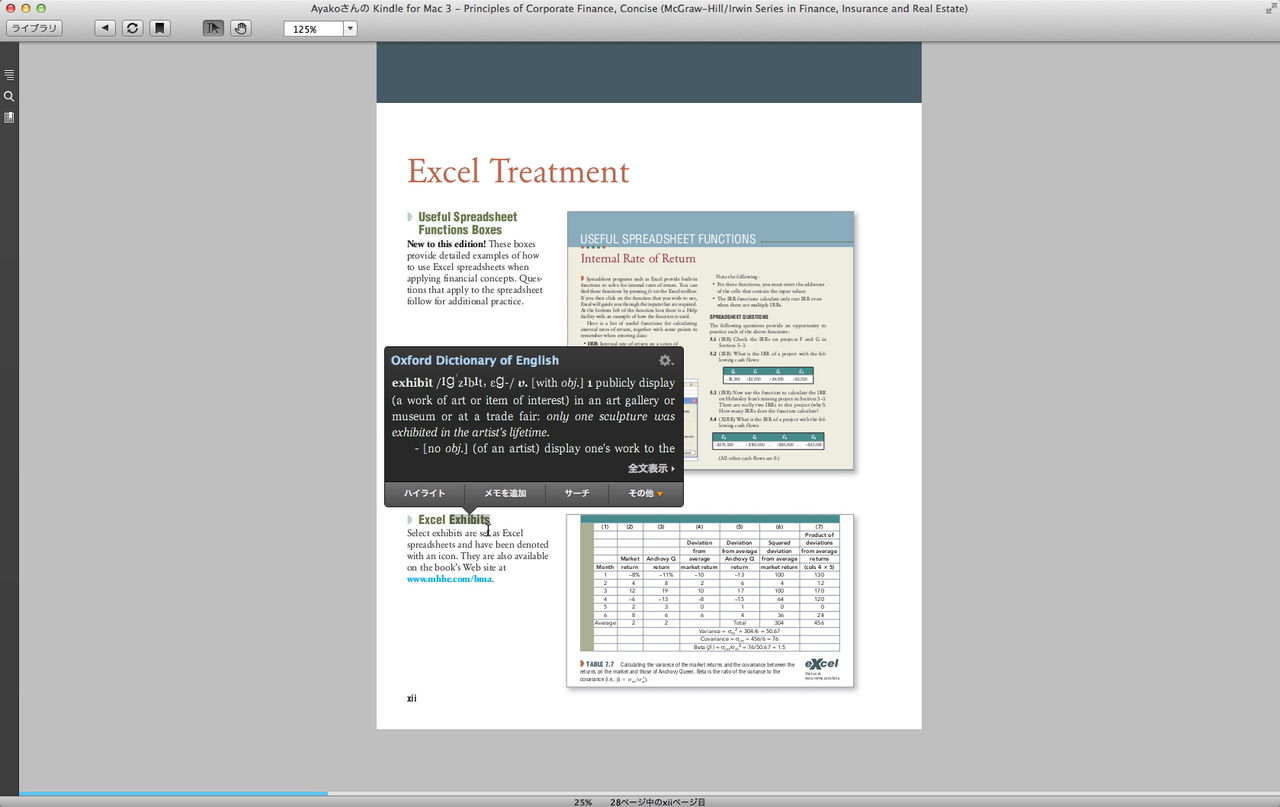
Task: Click the Excel Treatment heading
Action: (x=518, y=172)
